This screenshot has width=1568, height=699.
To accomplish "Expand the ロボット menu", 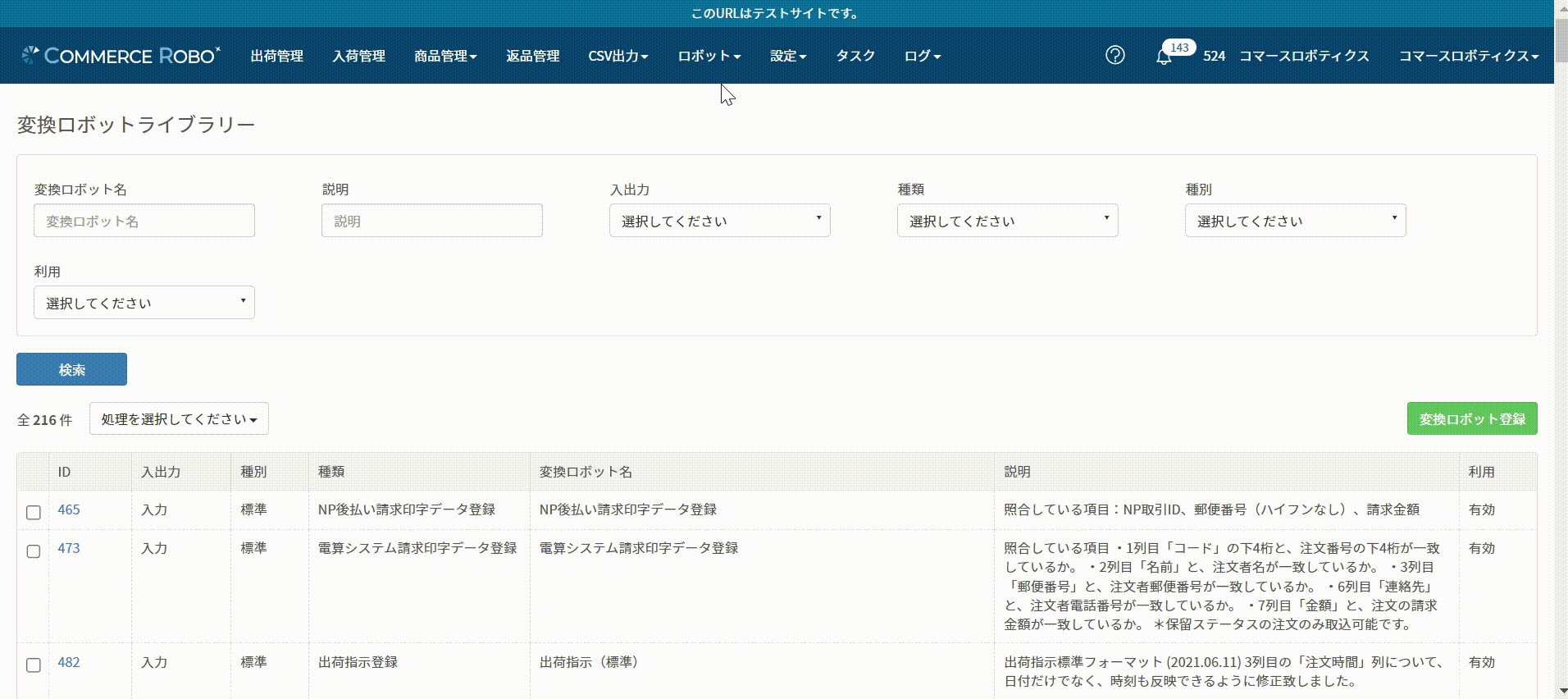I will [709, 56].
